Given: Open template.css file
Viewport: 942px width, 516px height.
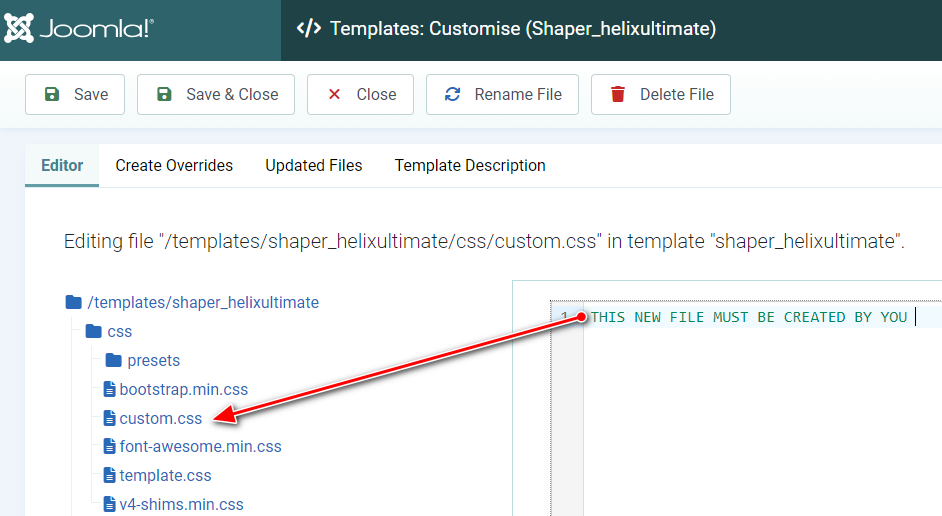Looking at the screenshot, I should (x=166, y=475).
